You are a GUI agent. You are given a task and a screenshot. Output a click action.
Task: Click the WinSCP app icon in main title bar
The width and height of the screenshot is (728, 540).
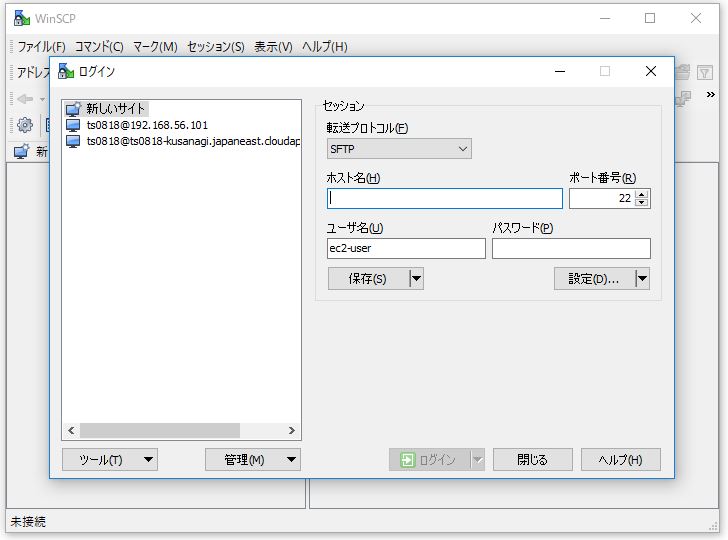coord(22,18)
